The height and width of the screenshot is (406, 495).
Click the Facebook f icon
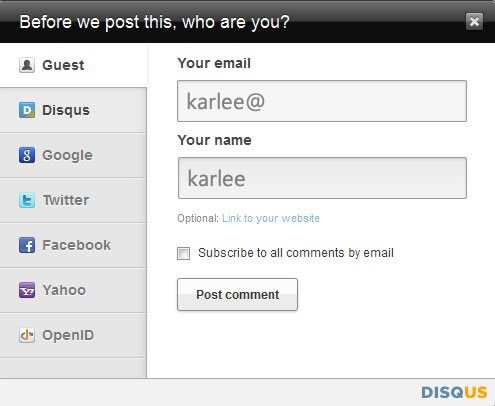click(27, 245)
